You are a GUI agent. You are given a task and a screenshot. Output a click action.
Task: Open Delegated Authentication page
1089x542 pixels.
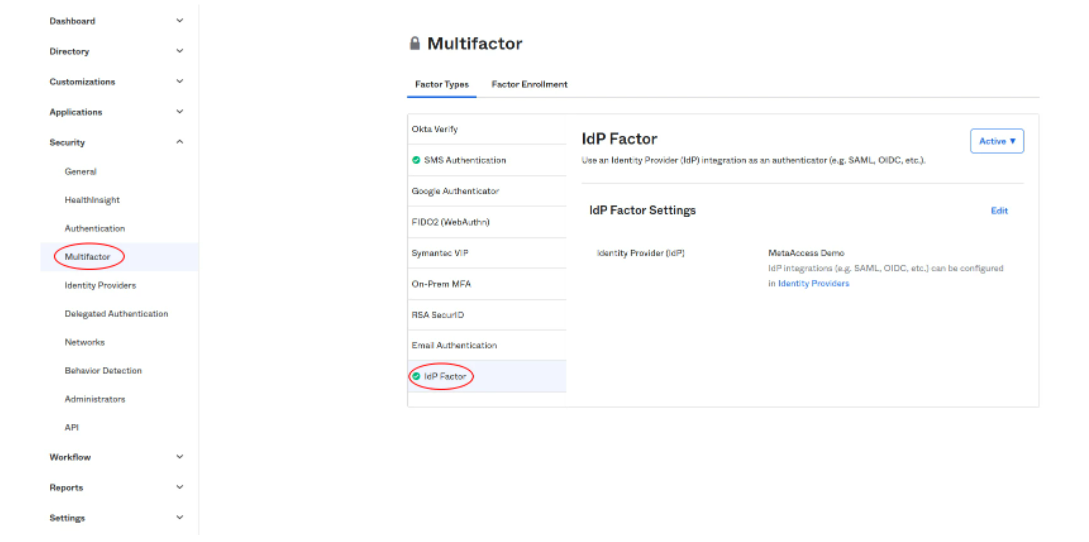click(x=116, y=314)
